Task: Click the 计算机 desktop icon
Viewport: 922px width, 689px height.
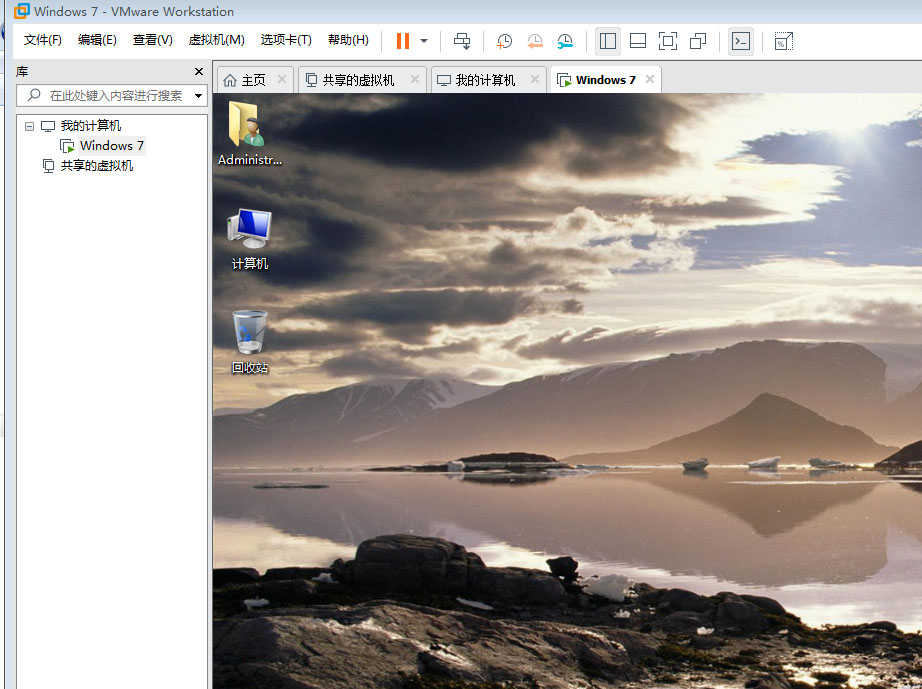Action: click(249, 239)
